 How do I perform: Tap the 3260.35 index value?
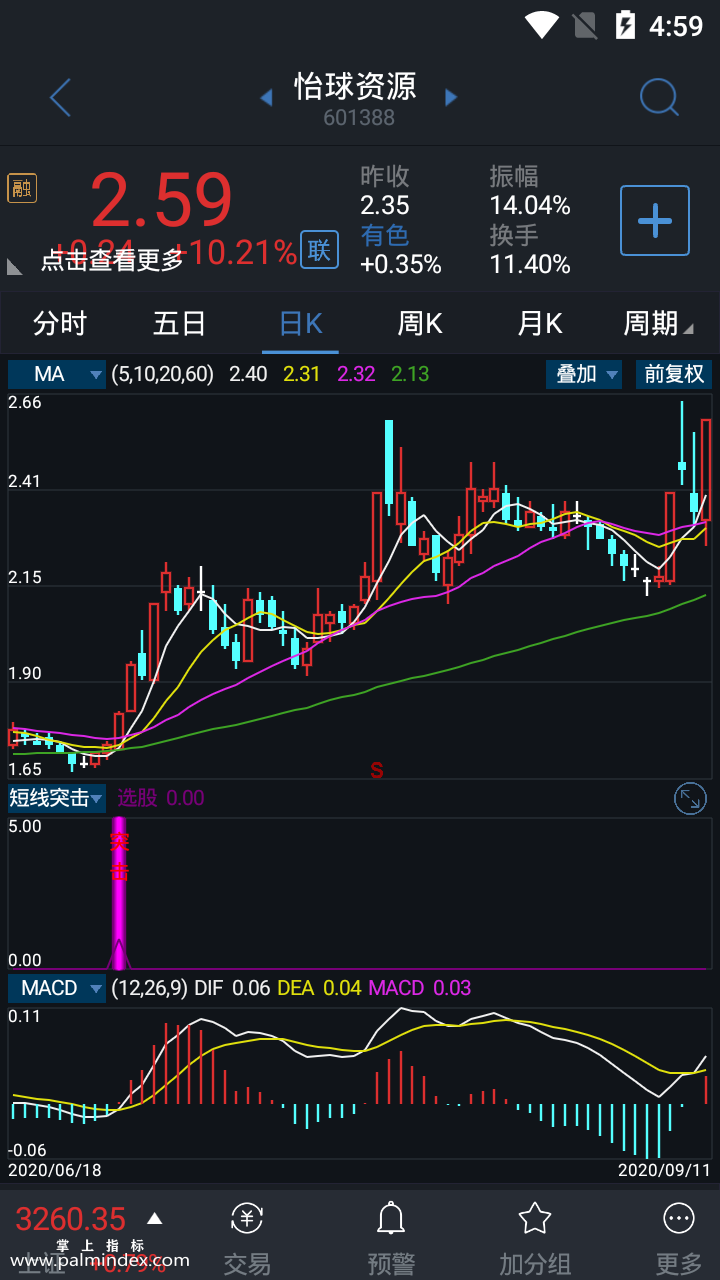pos(71,1219)
